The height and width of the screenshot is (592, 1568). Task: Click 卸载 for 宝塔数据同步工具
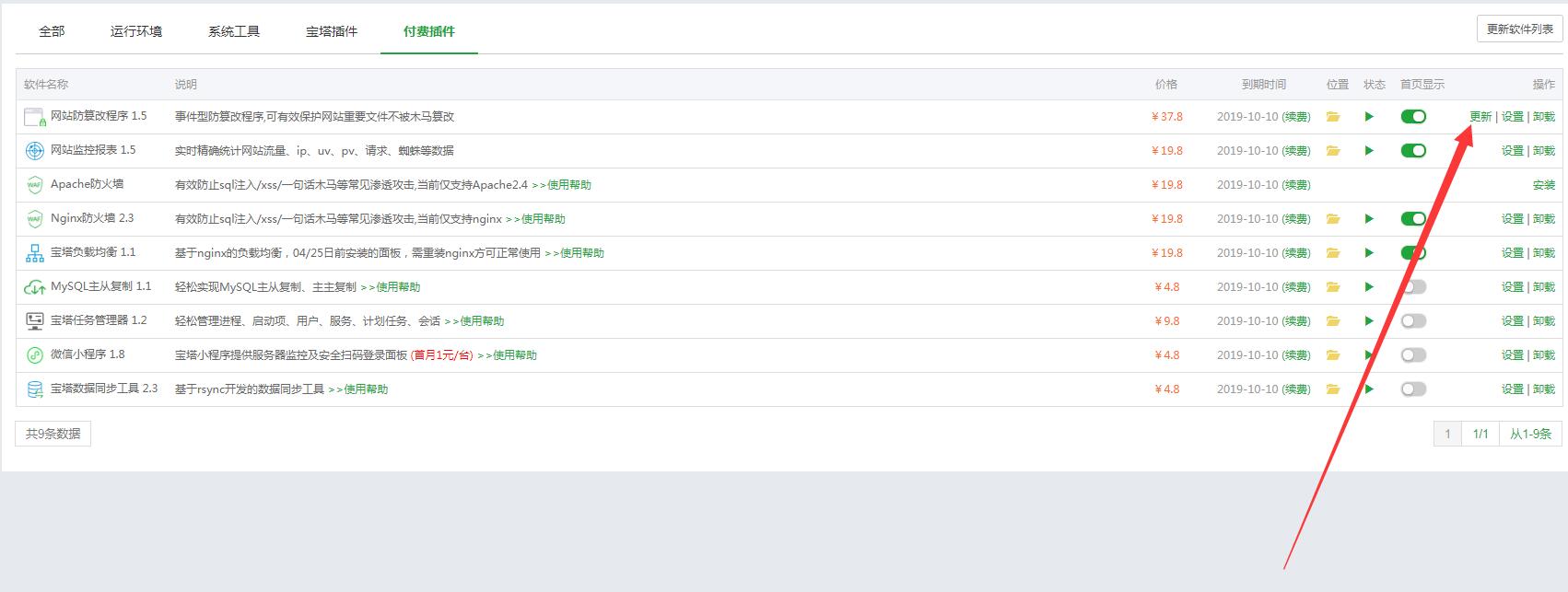click(x=1544, y=389)
